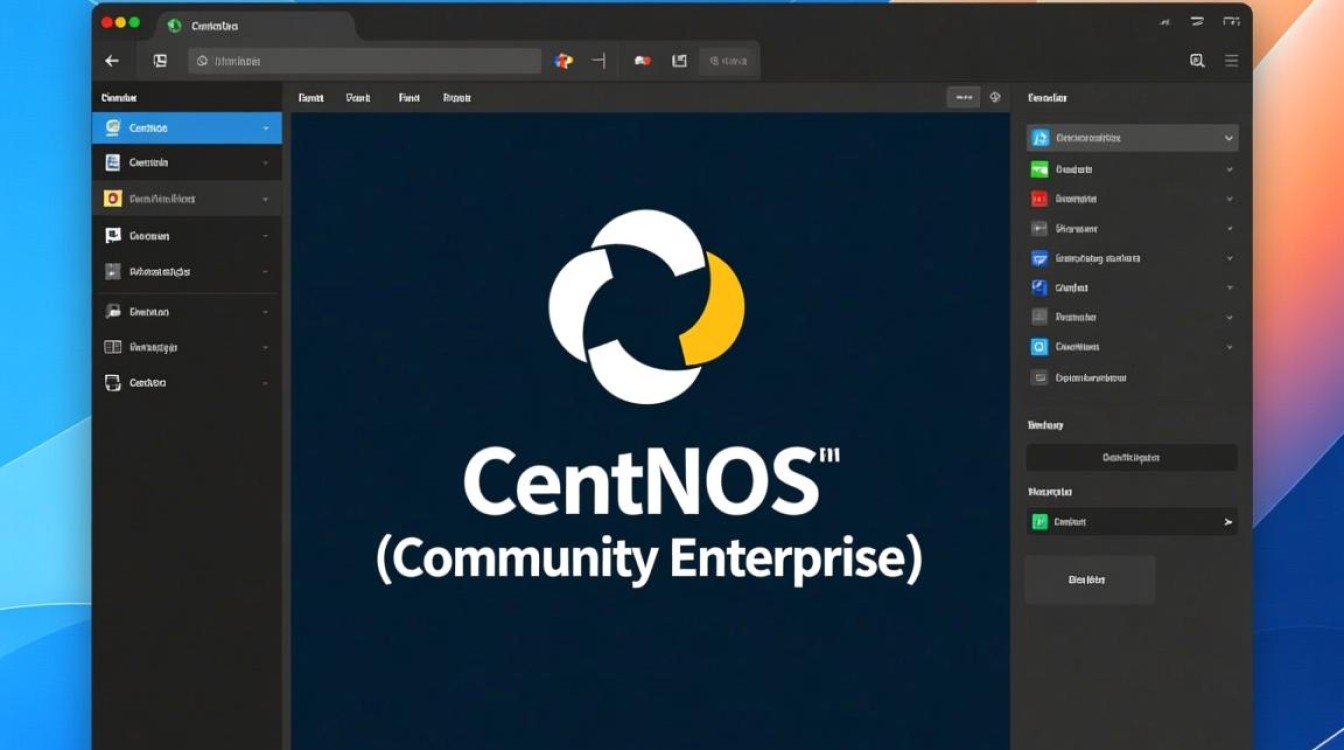Click the red and white toolbar icon

[643, 61]
